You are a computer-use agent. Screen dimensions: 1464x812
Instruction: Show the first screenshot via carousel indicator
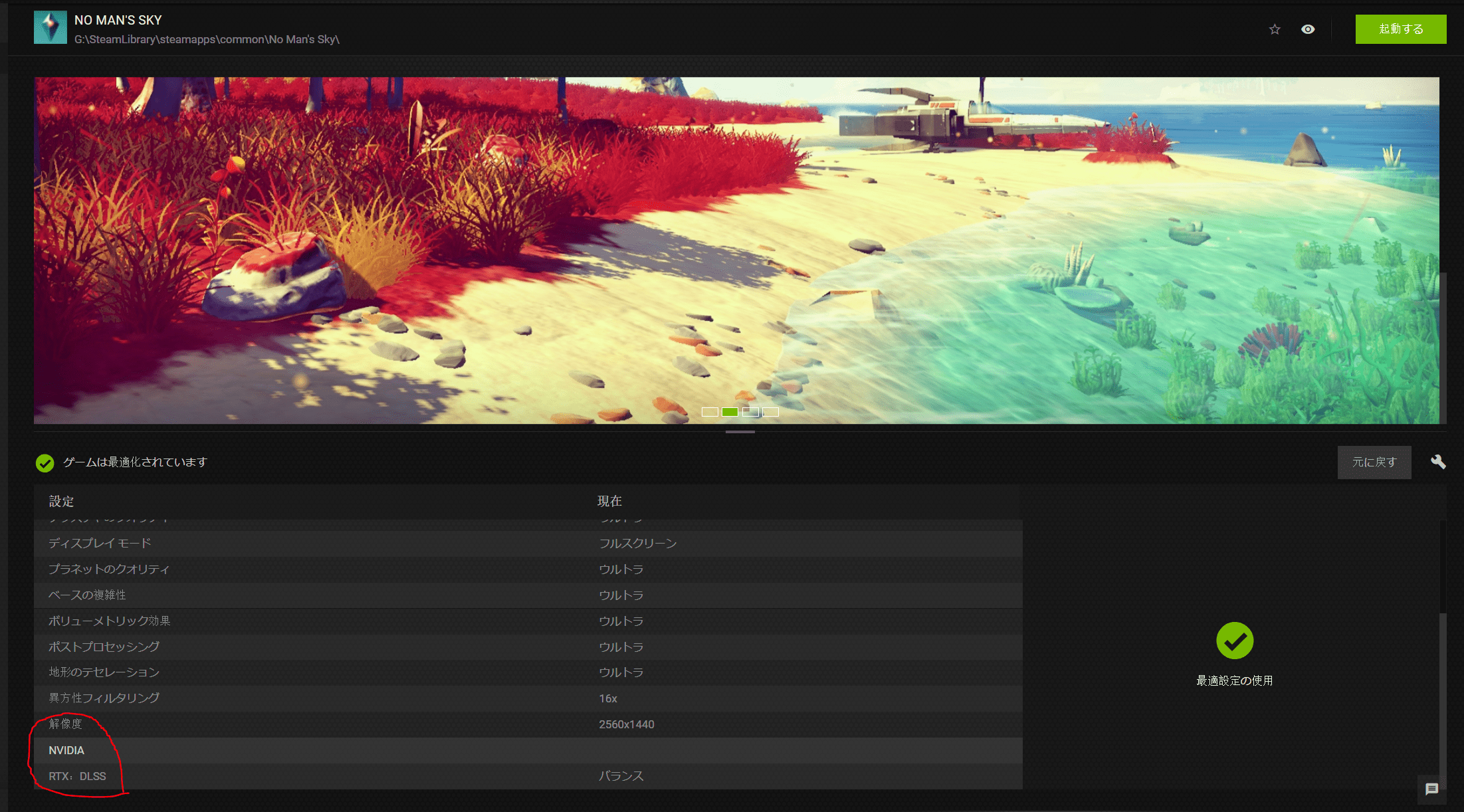coord(710,412)
